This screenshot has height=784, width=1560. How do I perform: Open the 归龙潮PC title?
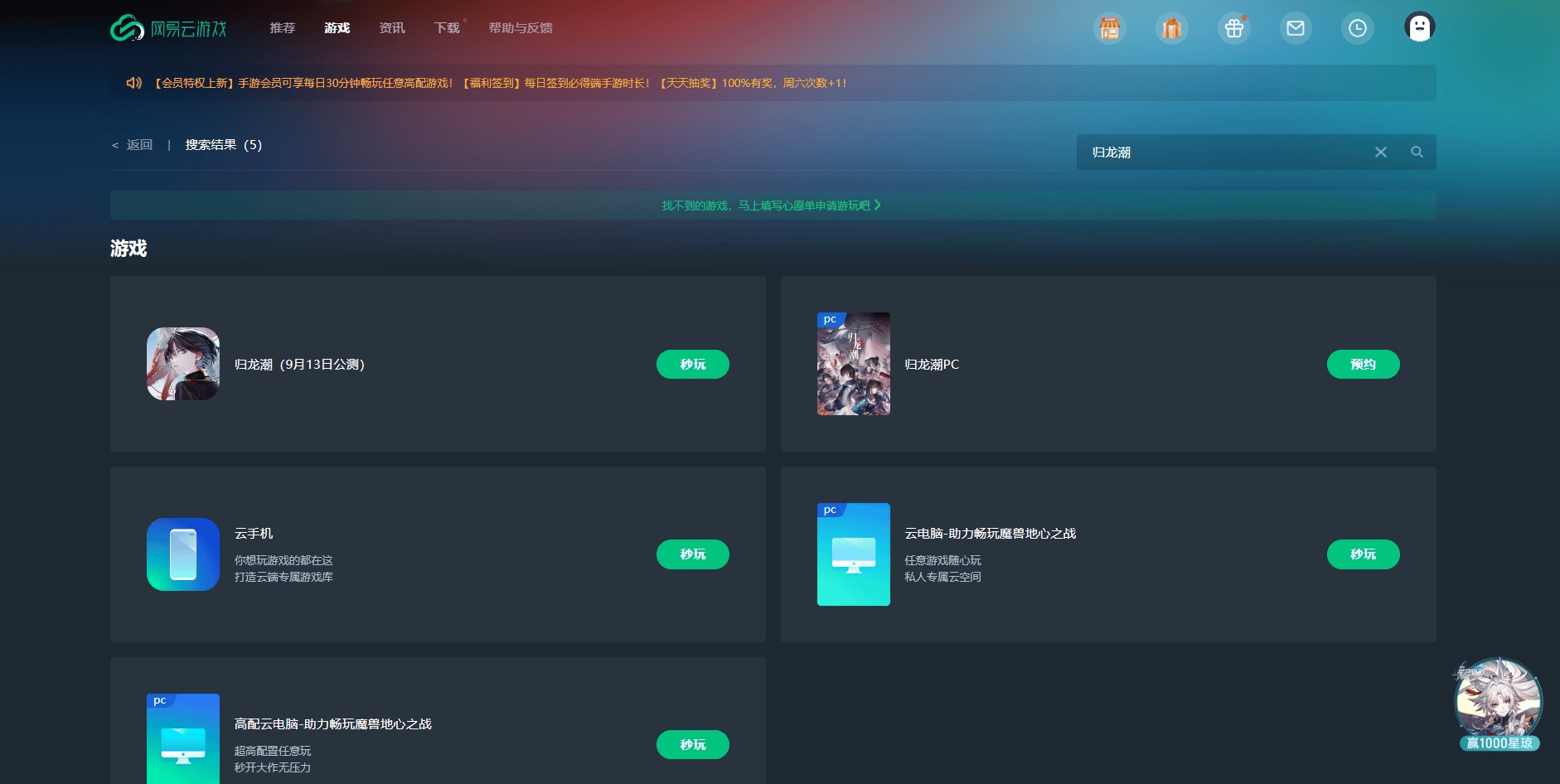(932, 365)
